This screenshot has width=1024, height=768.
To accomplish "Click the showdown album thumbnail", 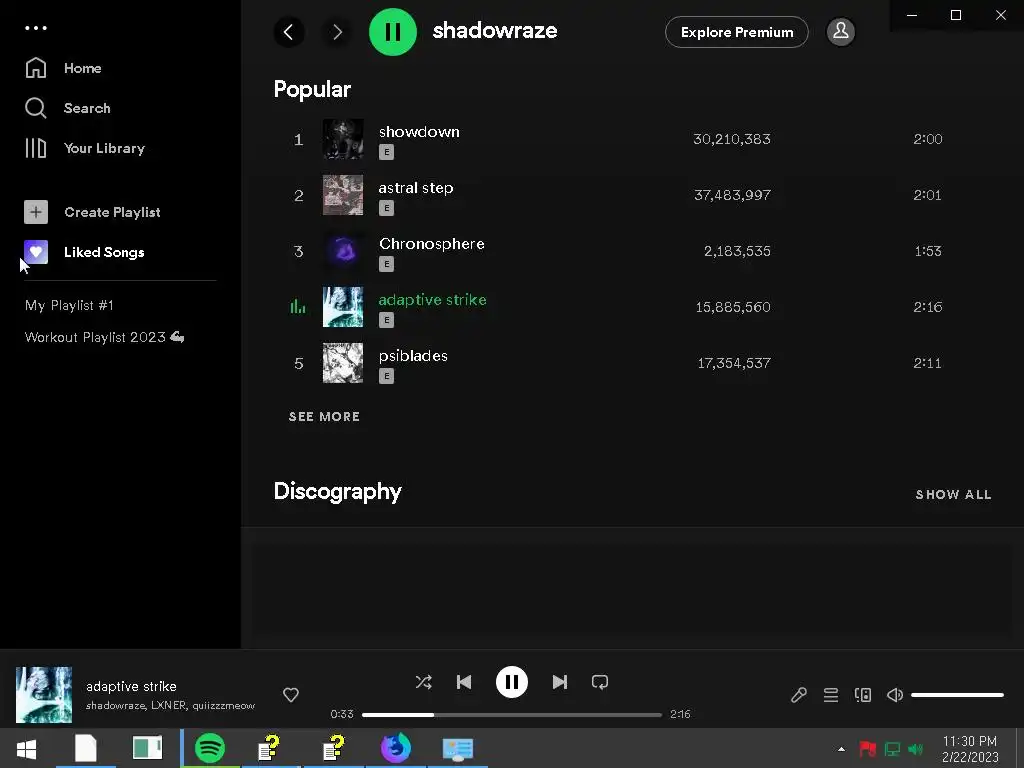I will click(x=343, y=139).
